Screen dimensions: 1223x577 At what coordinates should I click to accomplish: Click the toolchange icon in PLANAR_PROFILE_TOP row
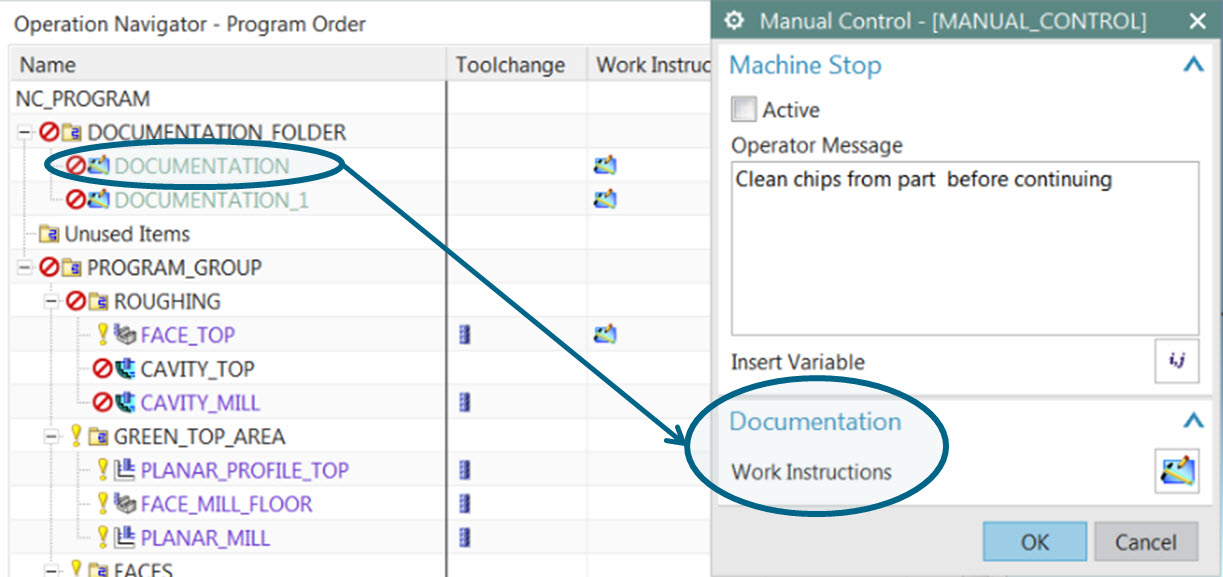[464, 470]
